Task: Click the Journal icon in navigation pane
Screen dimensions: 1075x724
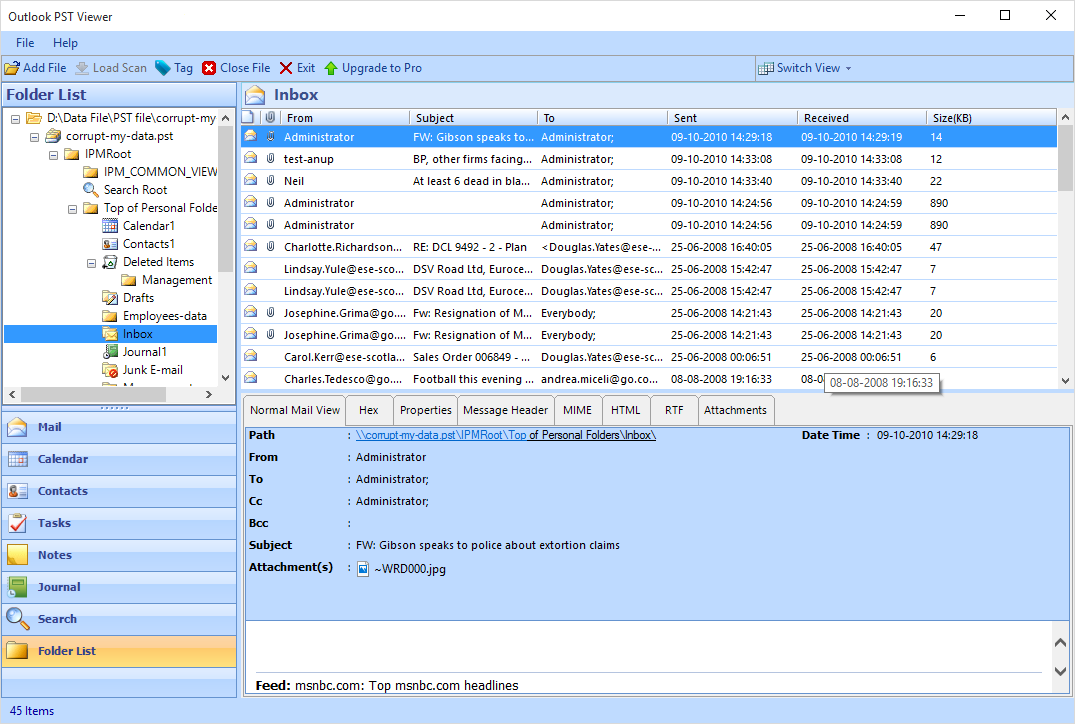Action: click(x=18, y=588)
